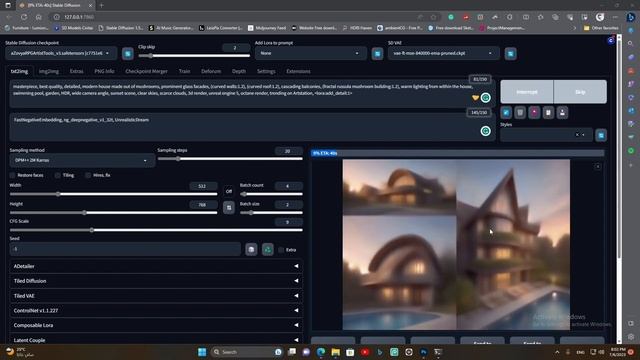Click the Sampling steps slider
640x360 pixels.
point(230,159)
